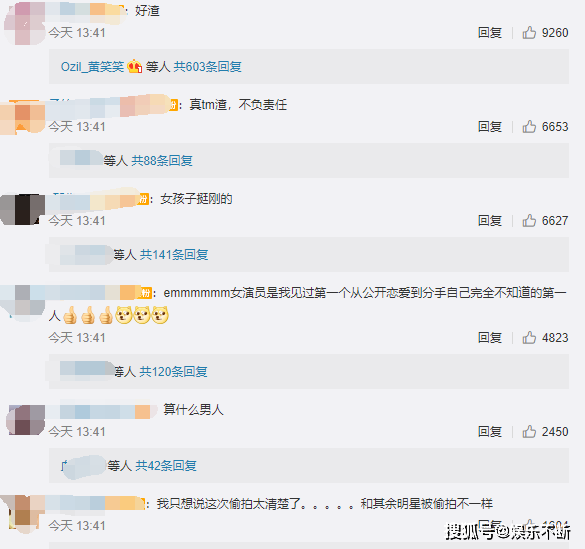
Task: Expand 共42条回复 thread
Action: (x=166, y=466)
